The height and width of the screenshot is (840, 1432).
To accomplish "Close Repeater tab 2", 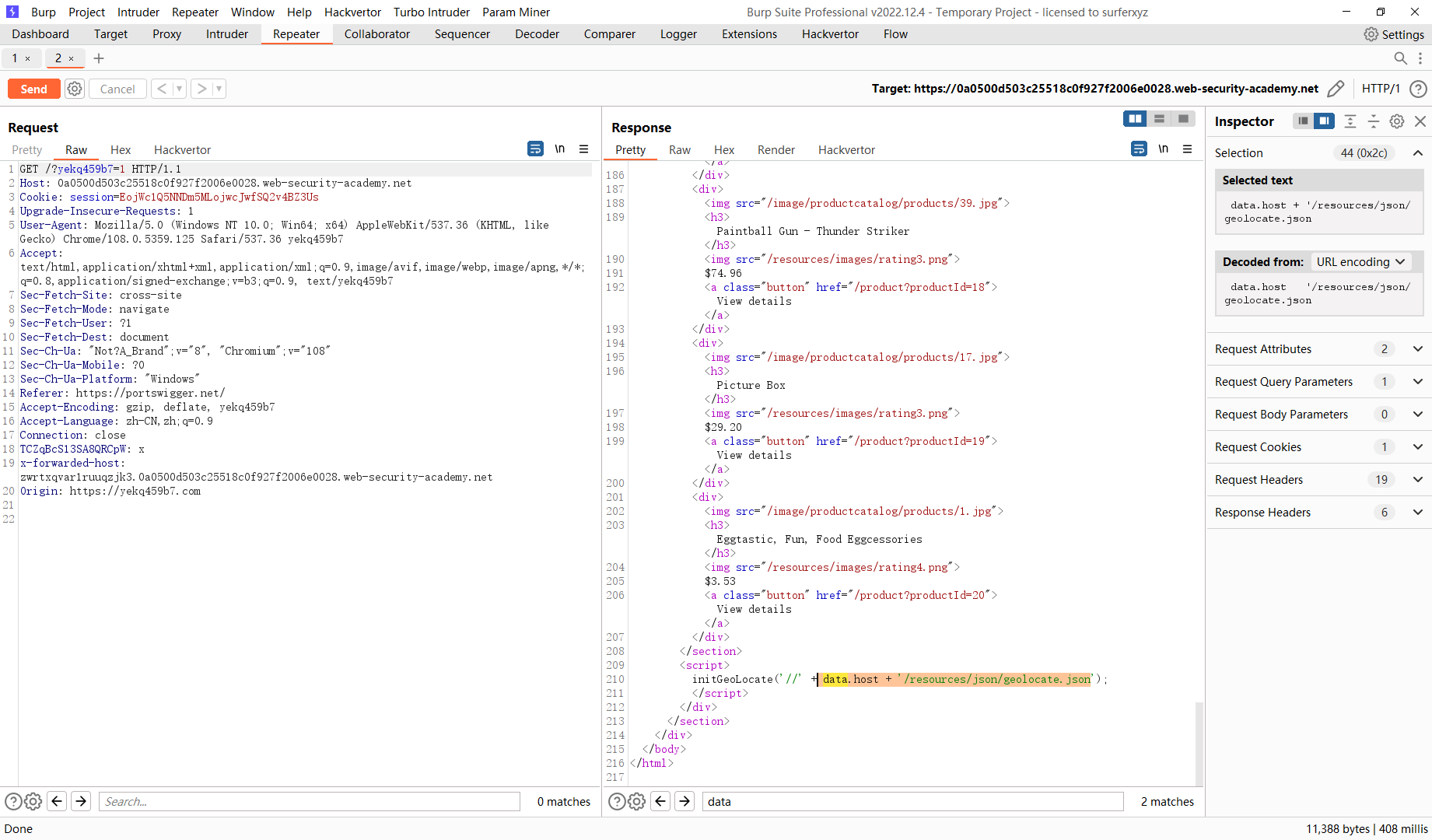I will tap(72, 58).
